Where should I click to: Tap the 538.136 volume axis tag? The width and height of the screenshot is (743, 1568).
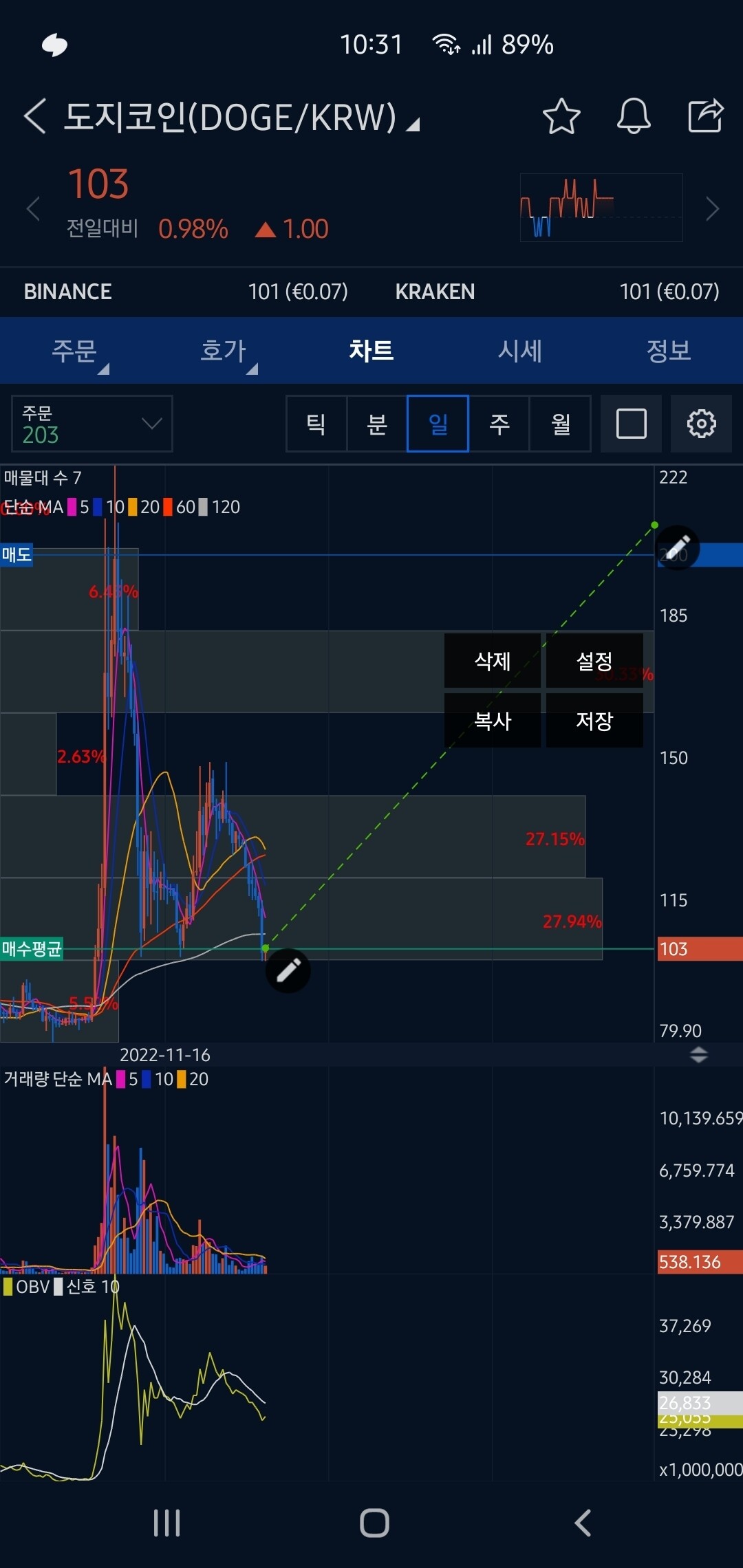(x=700, y=1262)
